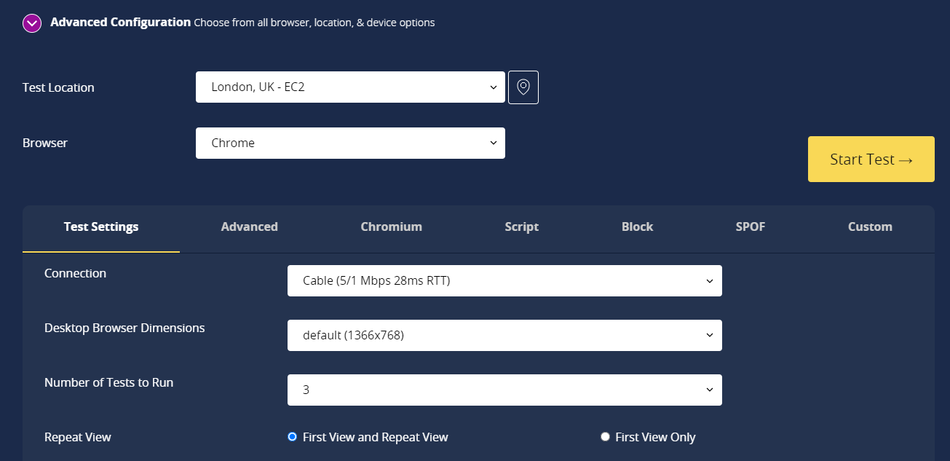Open the Test Location dropdown
Screen dimensions: 950x461
(350, 87)
